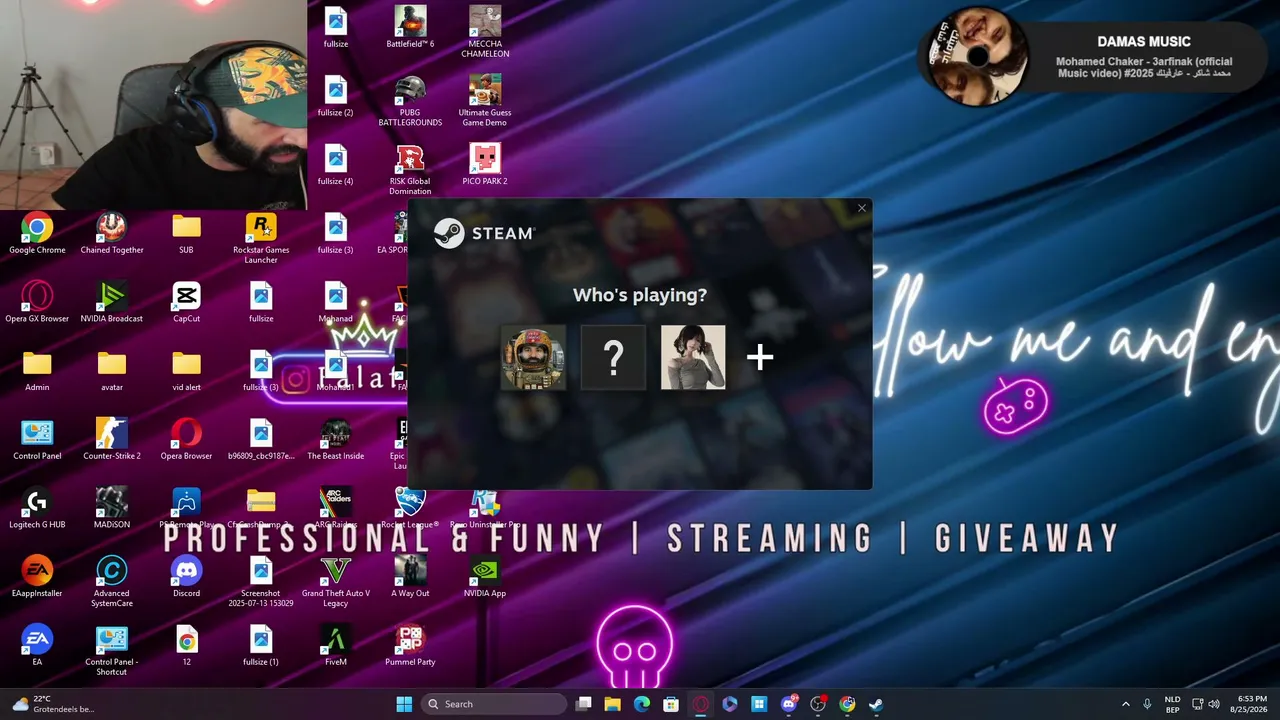The image size is (1280, 720).
Task: Select the fullsize (1) image file
Action: coord(261,646)
